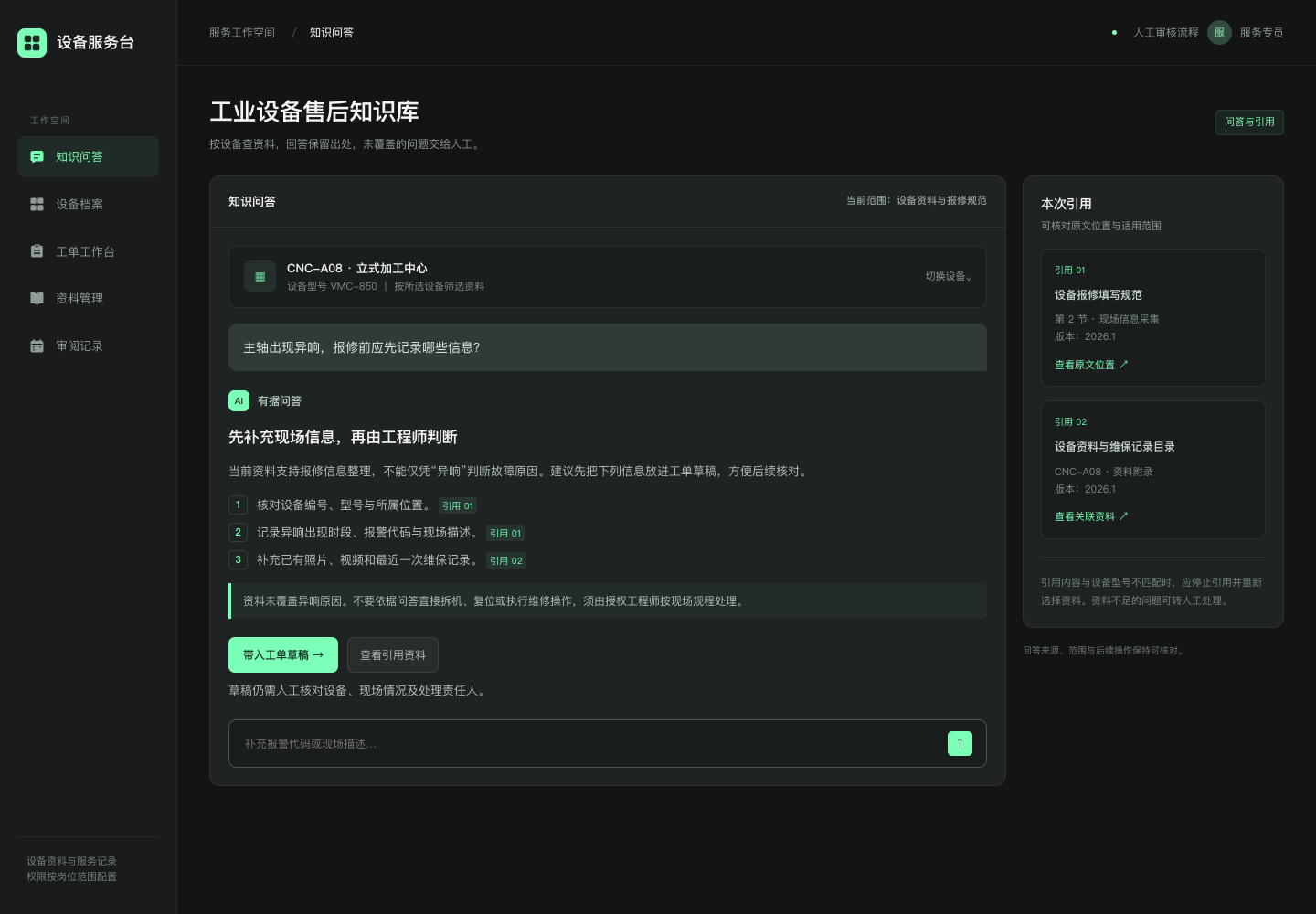1316x914 pixels.
Task: Click the step number 2 badge
Action: 239,533
